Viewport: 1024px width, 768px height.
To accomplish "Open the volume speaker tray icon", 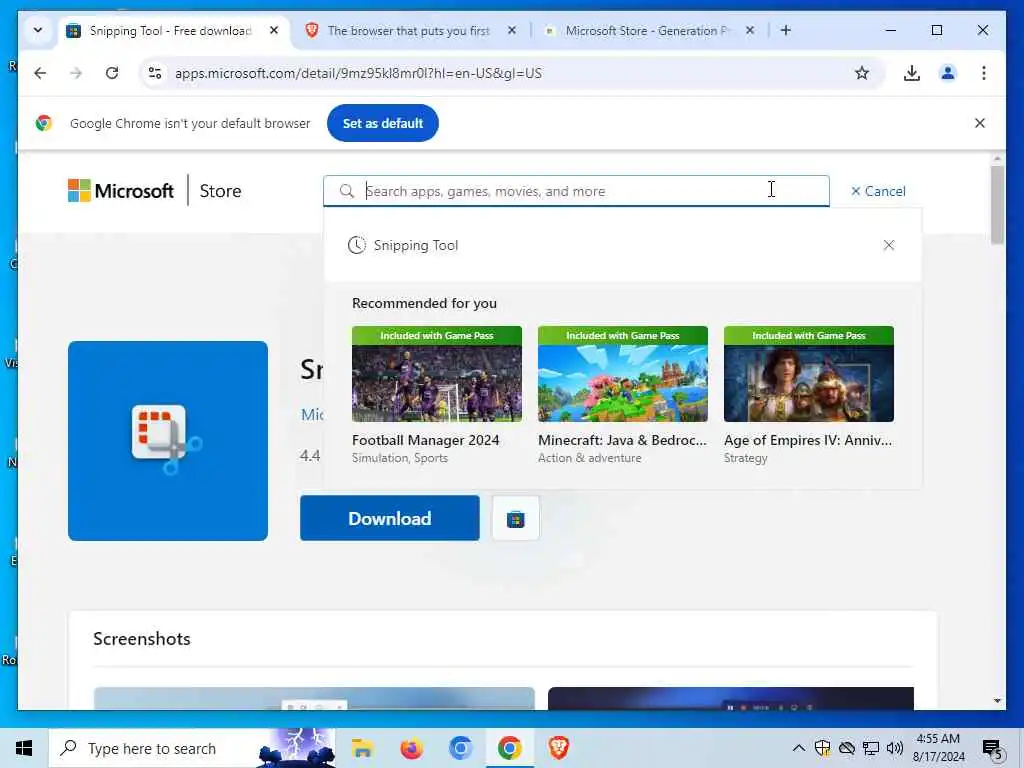I will (895, 748).
